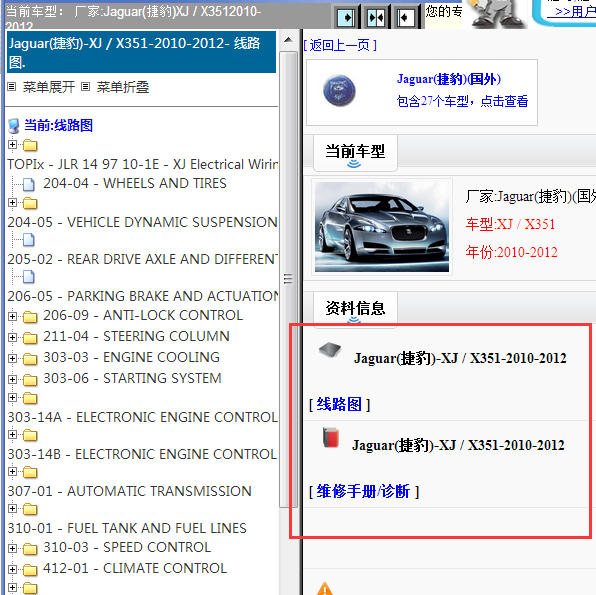Expand the node above 204-05 Vehicle Dynamic Suspension
Screen dimensions: 596x595
click(12, 203)
